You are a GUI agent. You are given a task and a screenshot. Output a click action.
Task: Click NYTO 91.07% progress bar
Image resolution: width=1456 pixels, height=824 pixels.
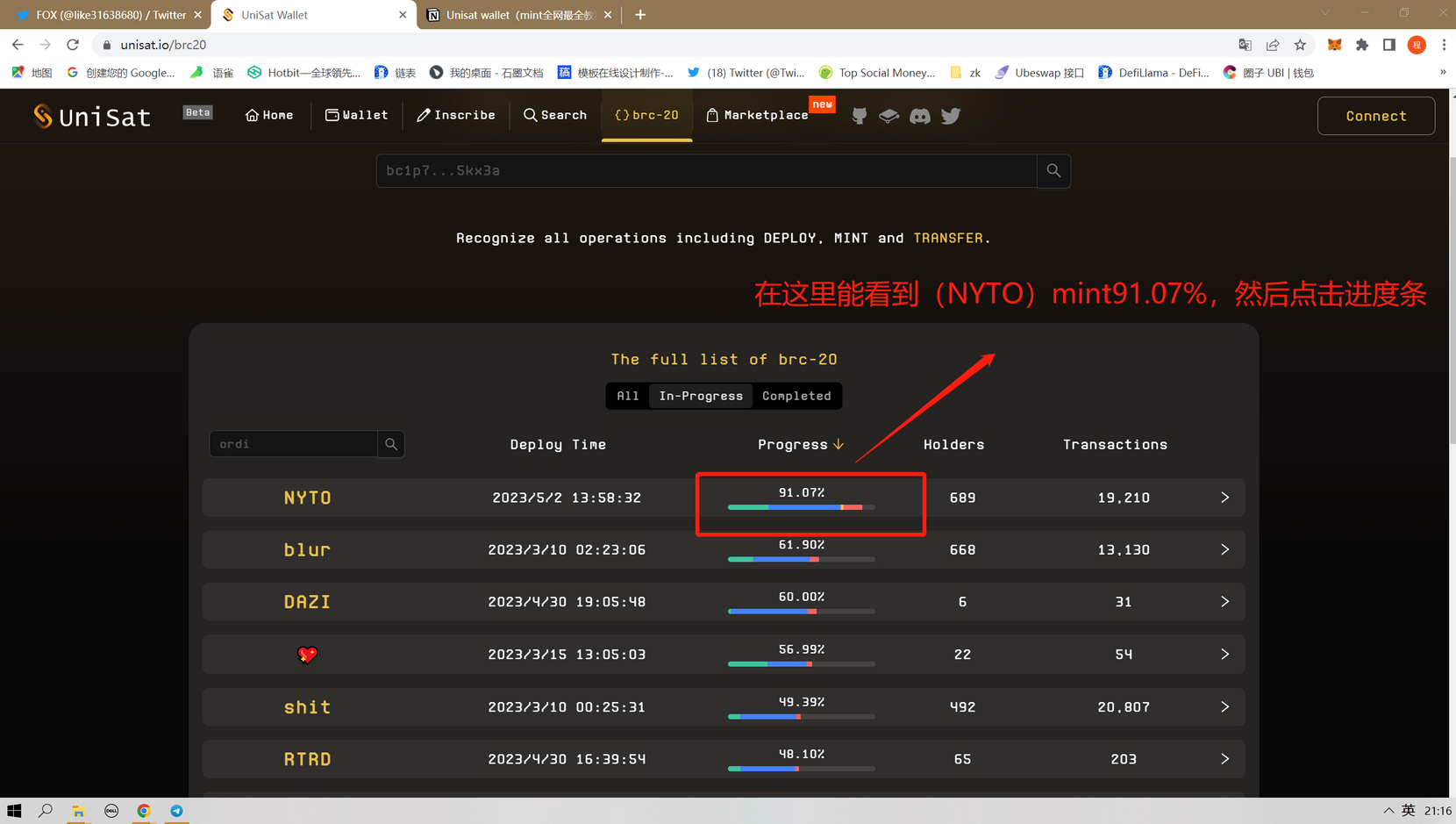tap(802, 507)
